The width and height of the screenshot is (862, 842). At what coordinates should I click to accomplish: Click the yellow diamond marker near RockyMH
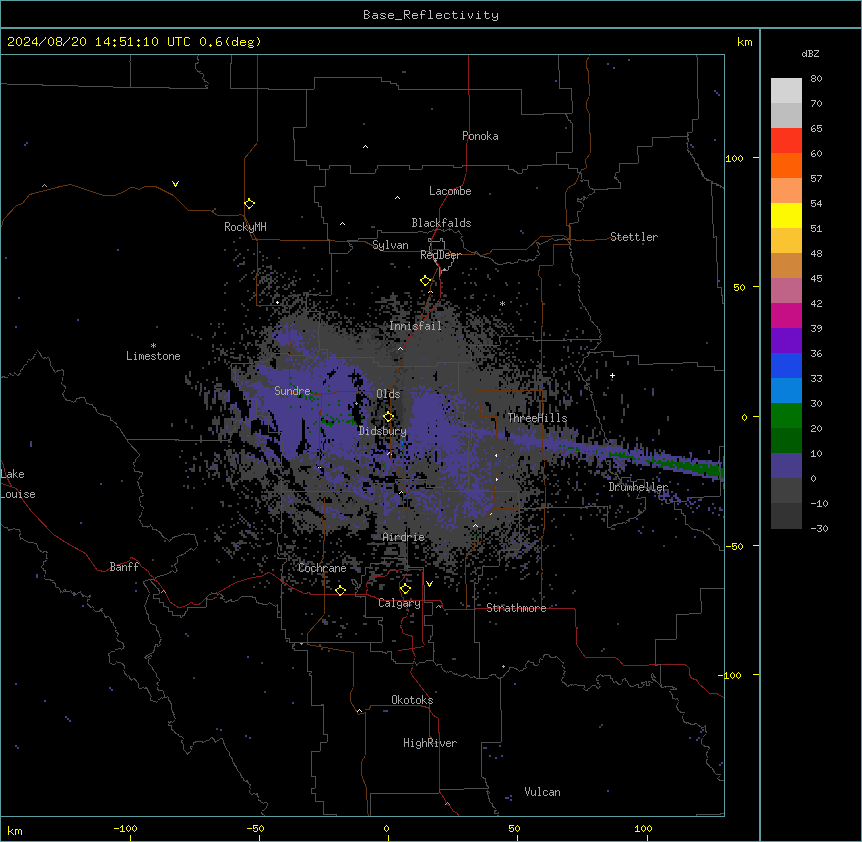pos(249,204)
